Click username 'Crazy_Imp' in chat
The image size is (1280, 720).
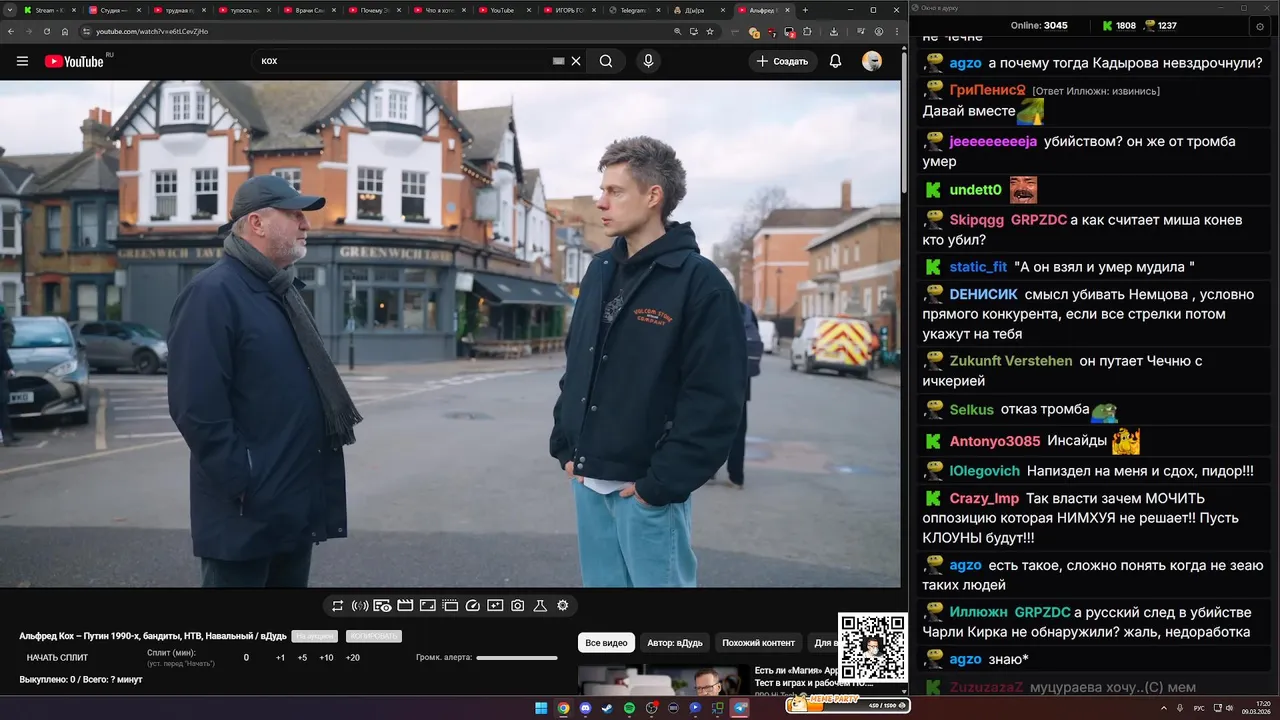[984, 498]
